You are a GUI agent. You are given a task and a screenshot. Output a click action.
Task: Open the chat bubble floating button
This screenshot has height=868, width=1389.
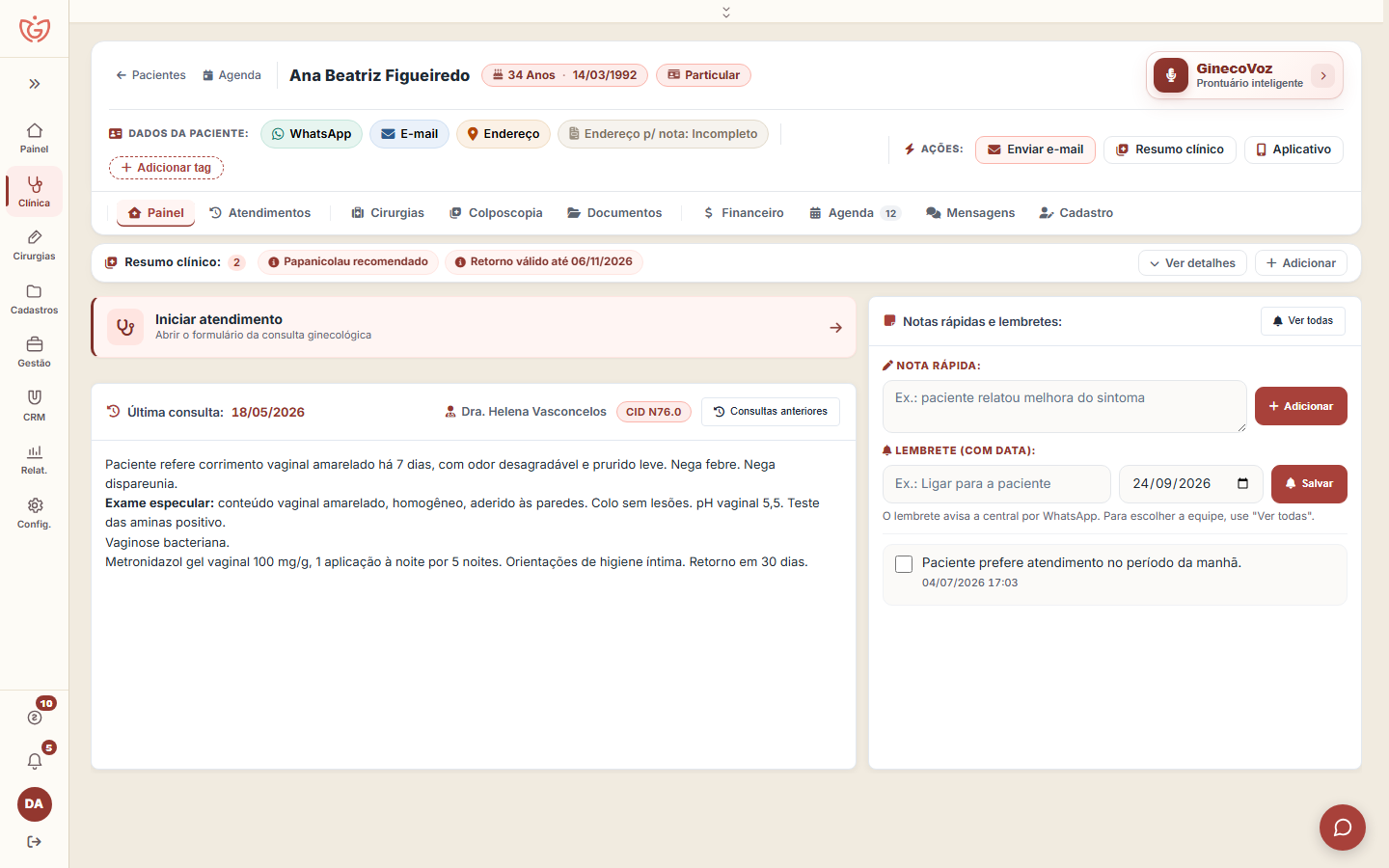point(1343,827)
